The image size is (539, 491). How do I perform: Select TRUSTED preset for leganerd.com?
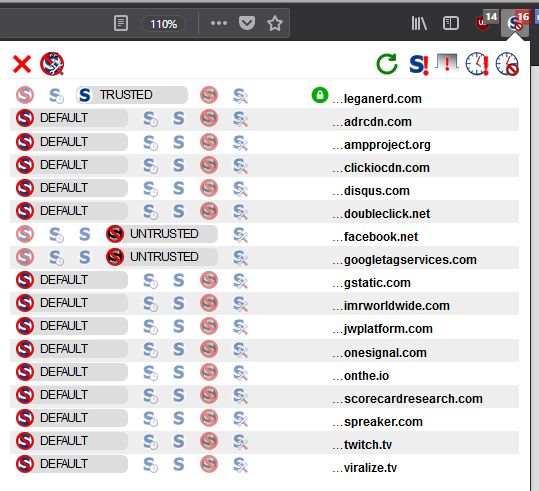132,95
